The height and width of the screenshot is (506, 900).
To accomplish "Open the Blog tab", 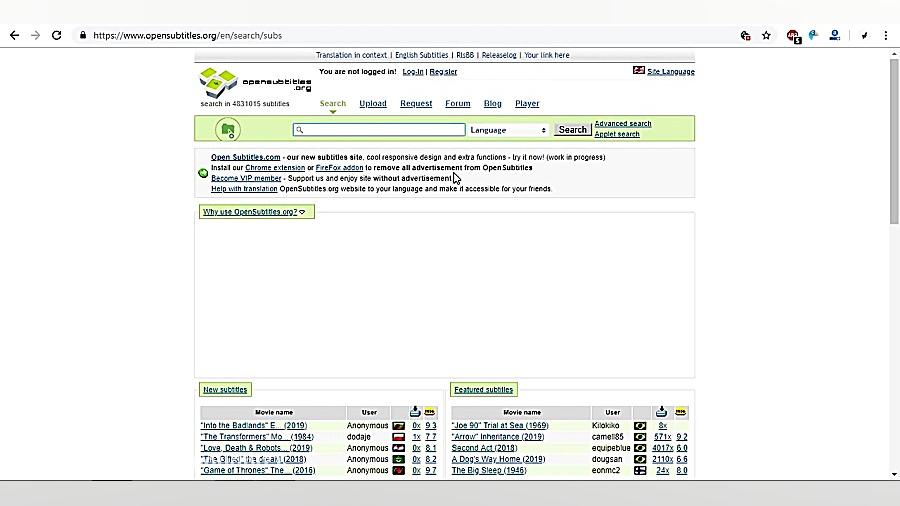I will click(x=492, y=103).
